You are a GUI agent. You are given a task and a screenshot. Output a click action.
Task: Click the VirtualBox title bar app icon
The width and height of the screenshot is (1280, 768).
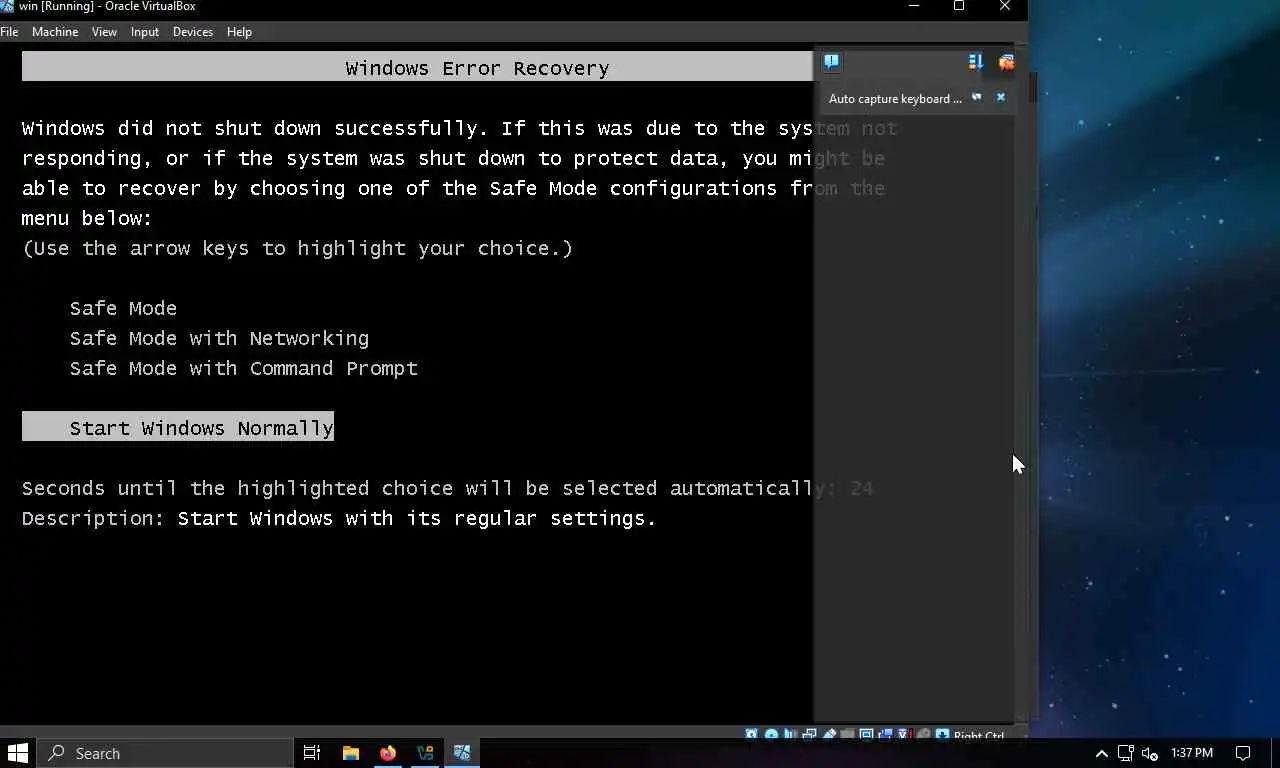tap(7, 7)
